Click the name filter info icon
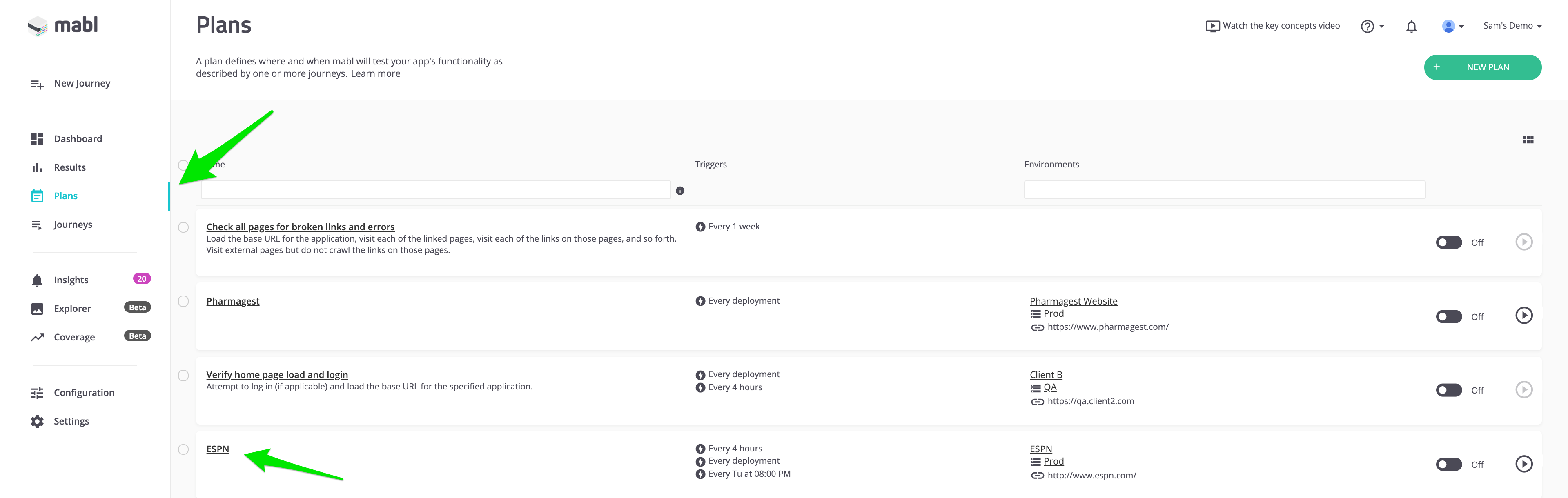The image size is (1568, 498). coord(680,191)
